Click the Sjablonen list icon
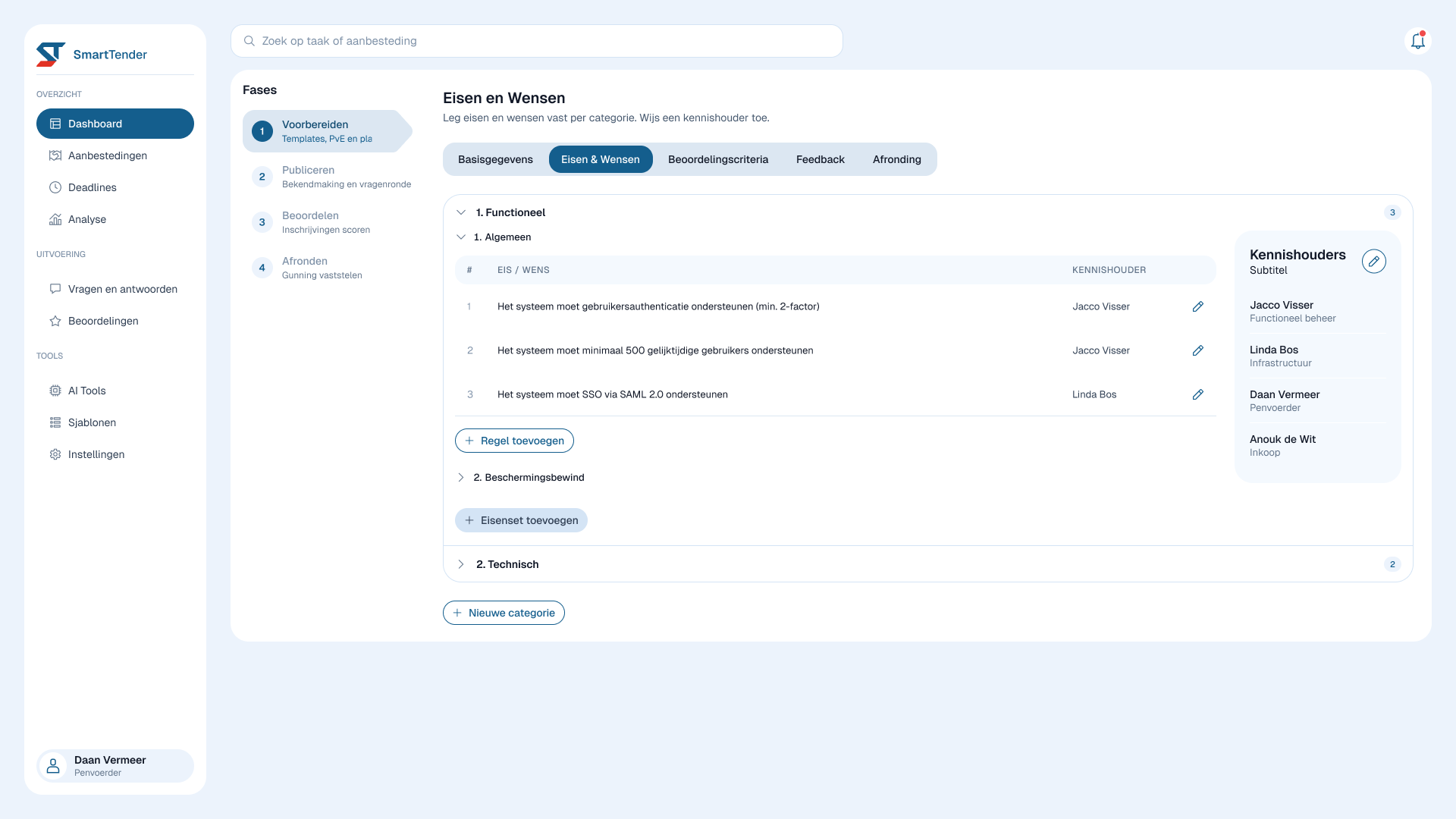Viewport: 1456px width, 819px height. pos(55,422)
